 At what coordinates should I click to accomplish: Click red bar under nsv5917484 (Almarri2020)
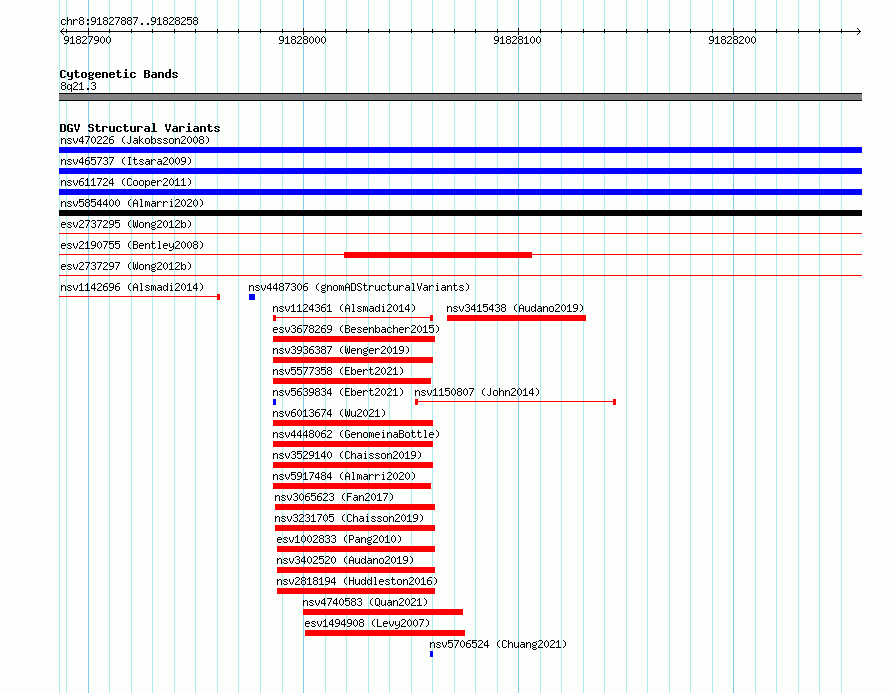352,486
